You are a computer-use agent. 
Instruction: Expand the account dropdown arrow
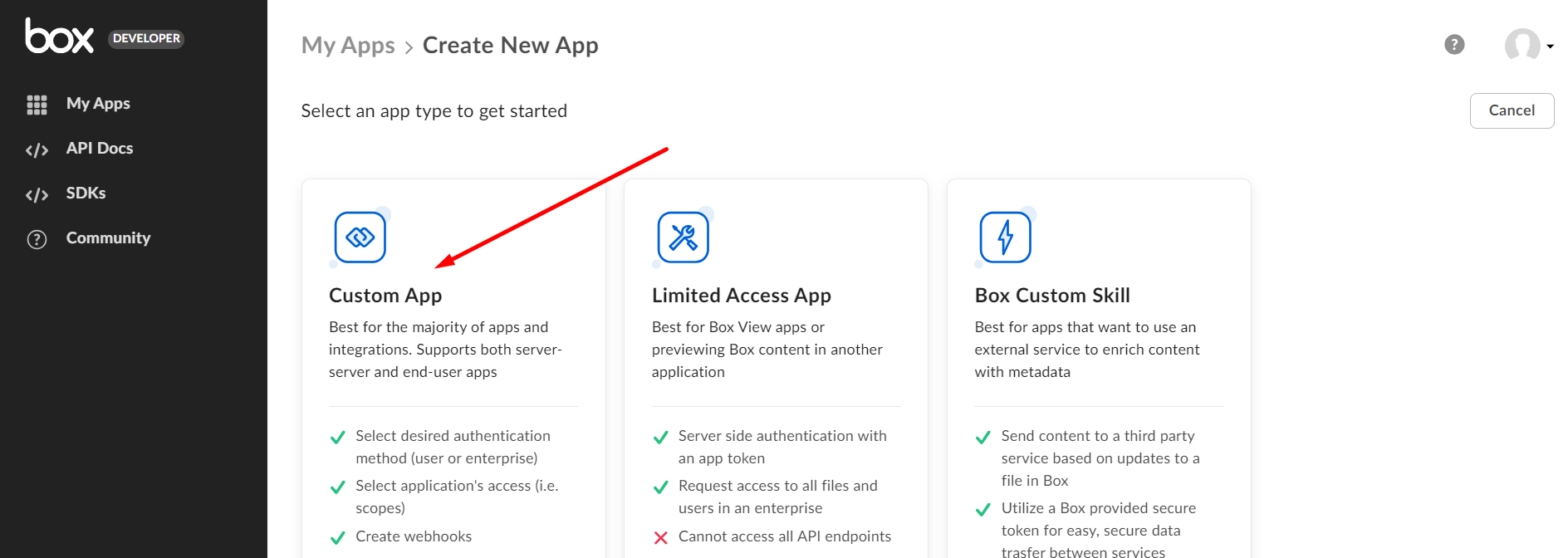(x=1550, y=46)
